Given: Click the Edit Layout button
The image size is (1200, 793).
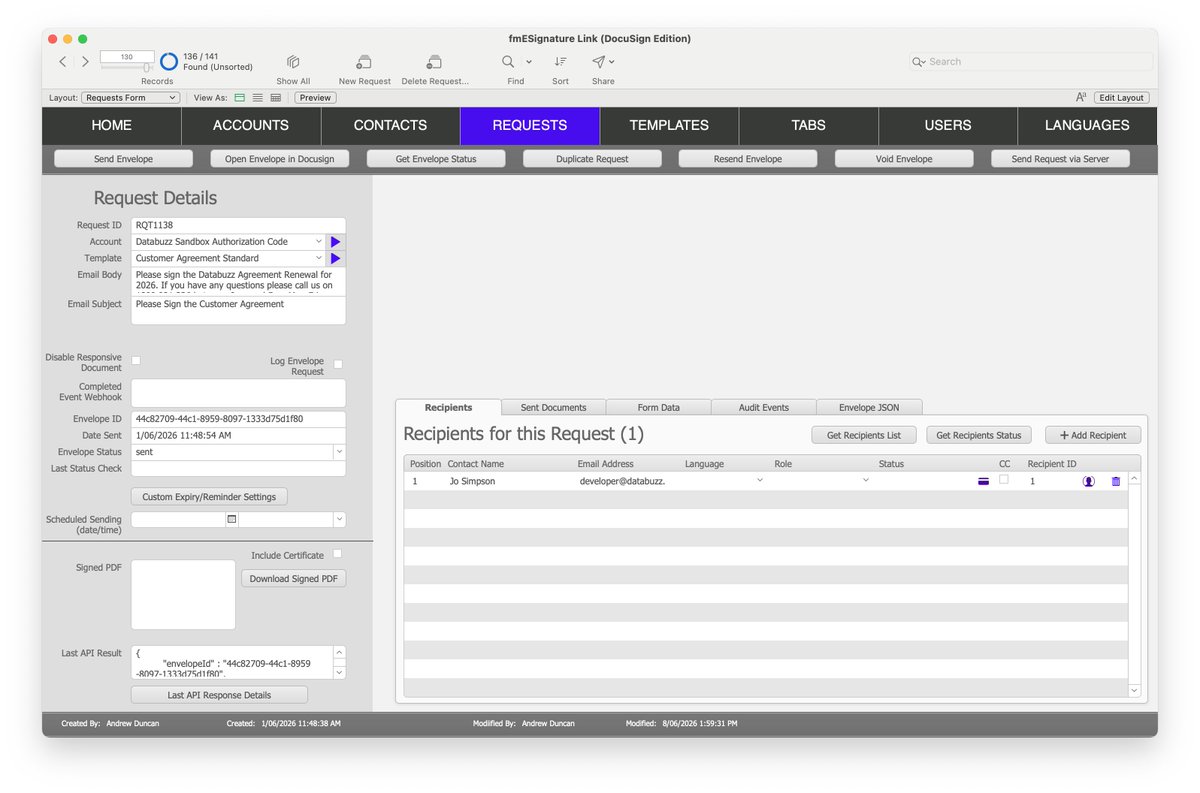Looking at the screenshot, I should tap(1122, 98).
